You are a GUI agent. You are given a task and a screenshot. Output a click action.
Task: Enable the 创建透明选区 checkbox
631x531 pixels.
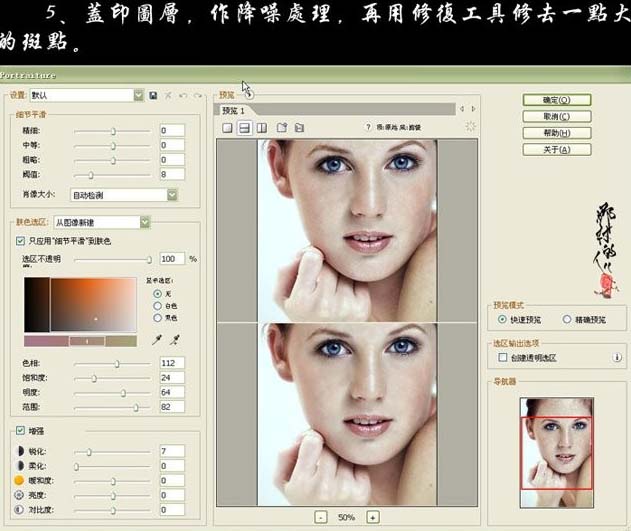click(x=503, y=357)
